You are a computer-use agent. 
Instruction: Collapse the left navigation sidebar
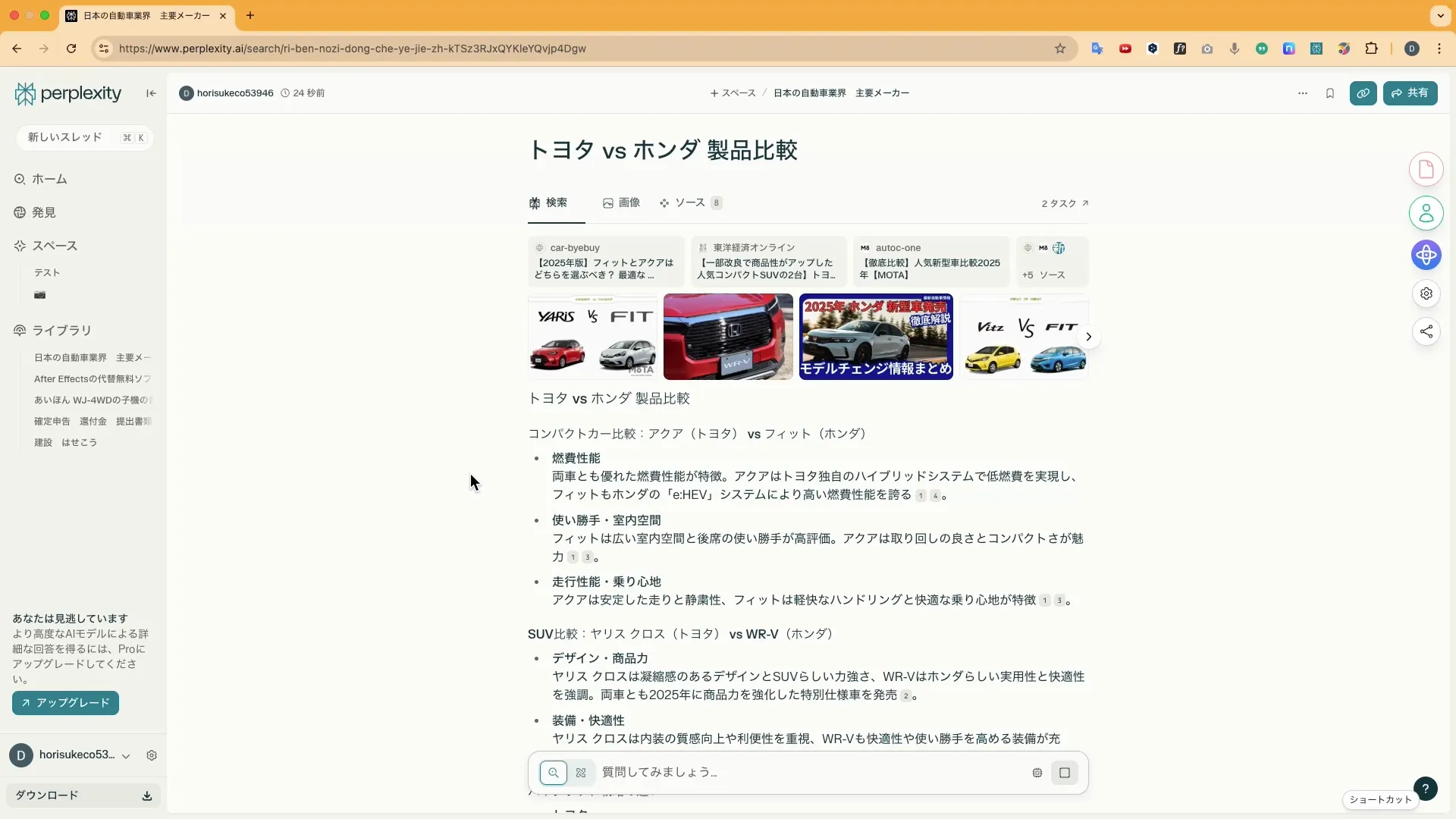150,93
